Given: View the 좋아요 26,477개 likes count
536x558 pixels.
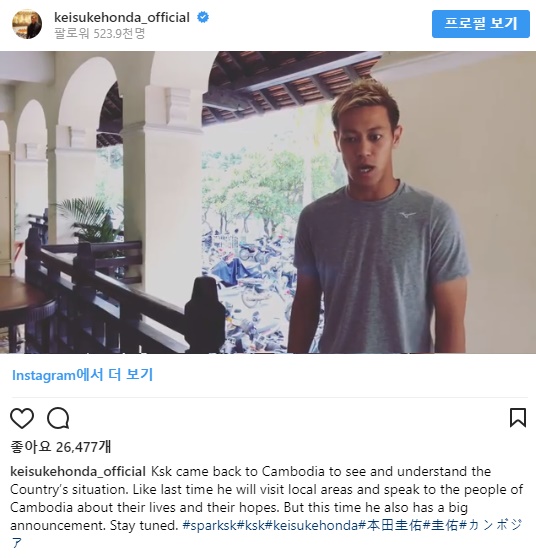Looking at the screenshot, I should (61, 447).
